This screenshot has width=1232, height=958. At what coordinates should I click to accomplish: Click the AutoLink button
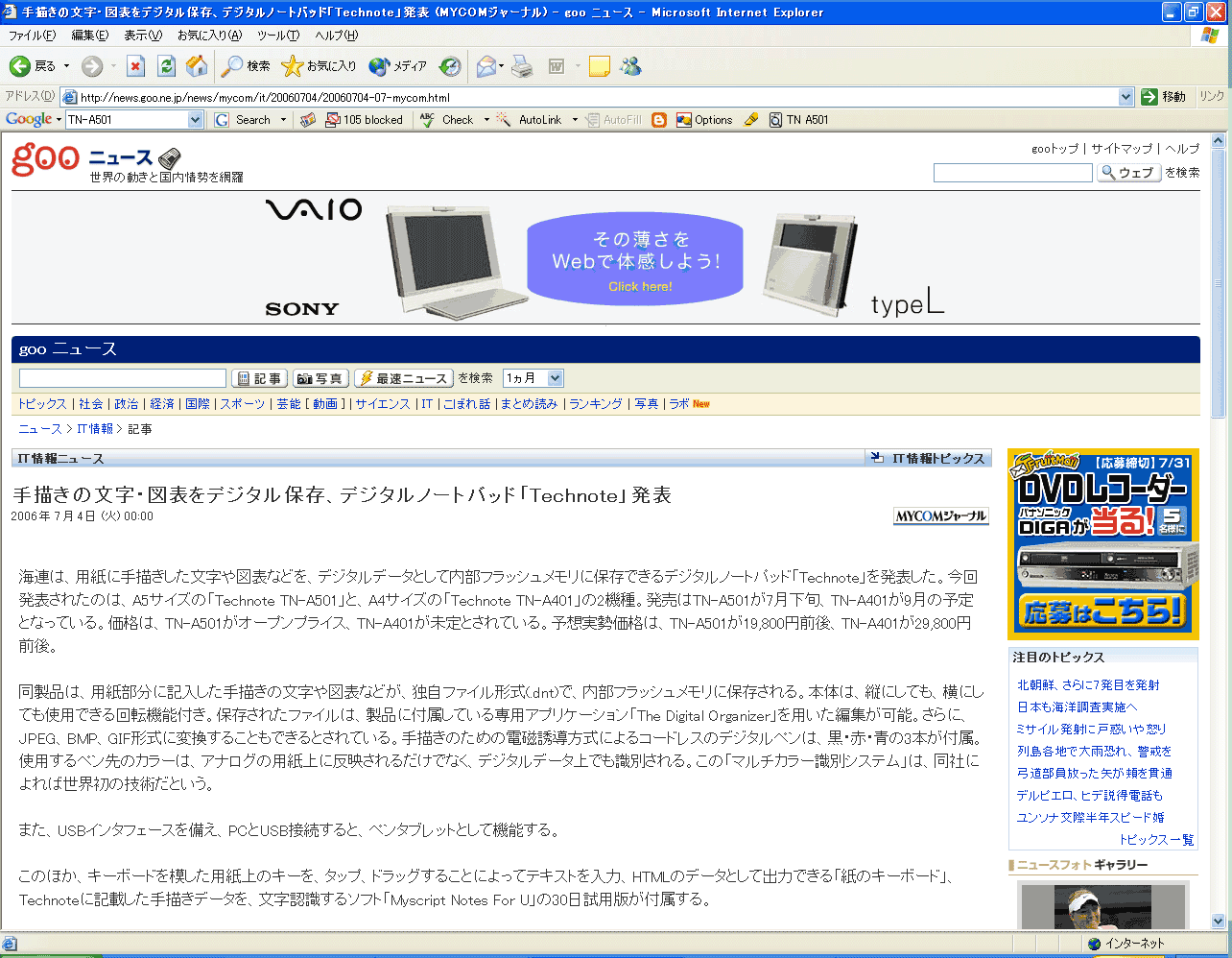(531, 120)
